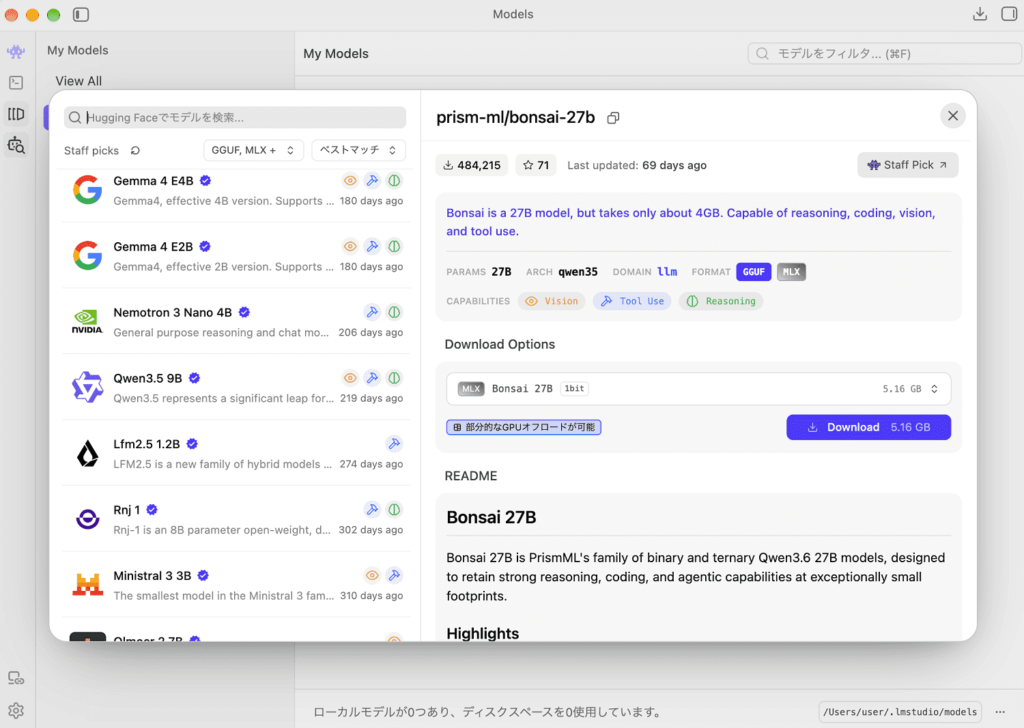
Task: Open the ベストマッチ sort dropdown
Action: (358, 150)
